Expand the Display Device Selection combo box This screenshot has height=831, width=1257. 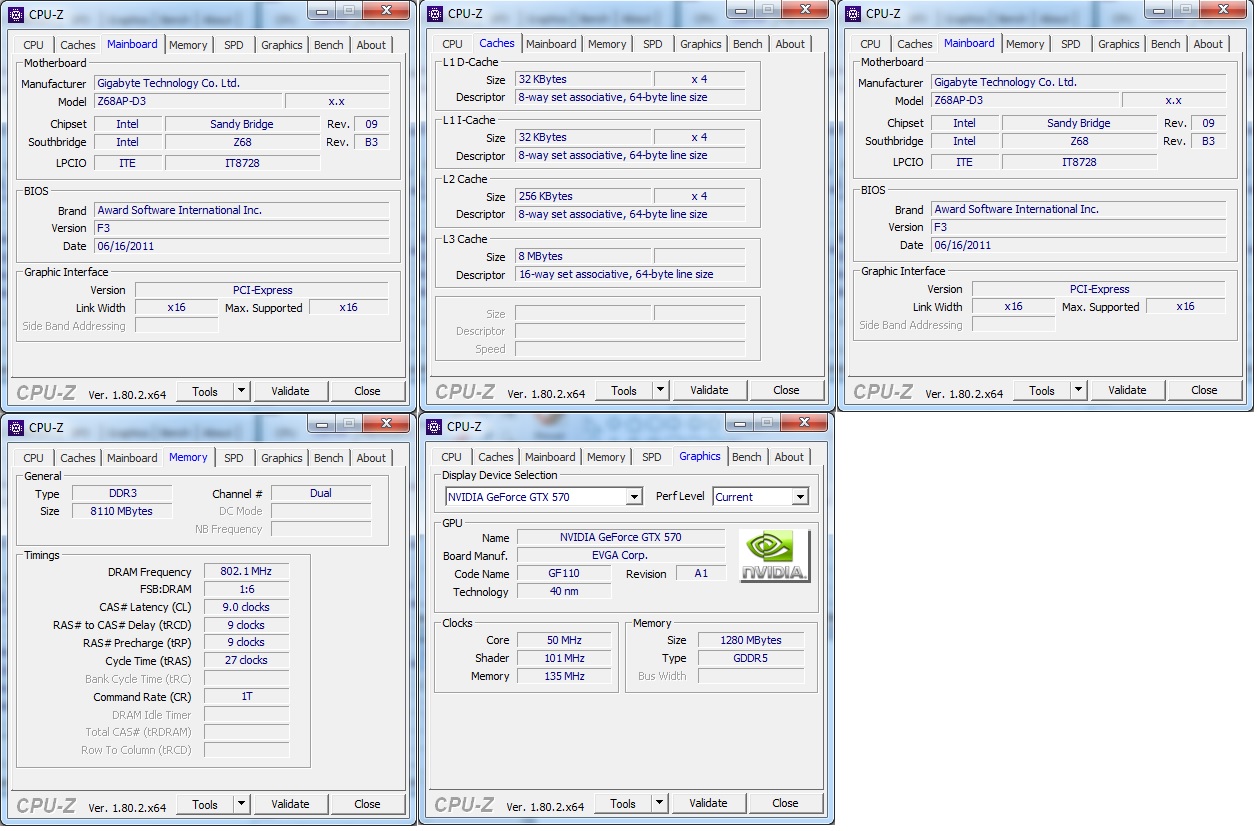[634, 497]
